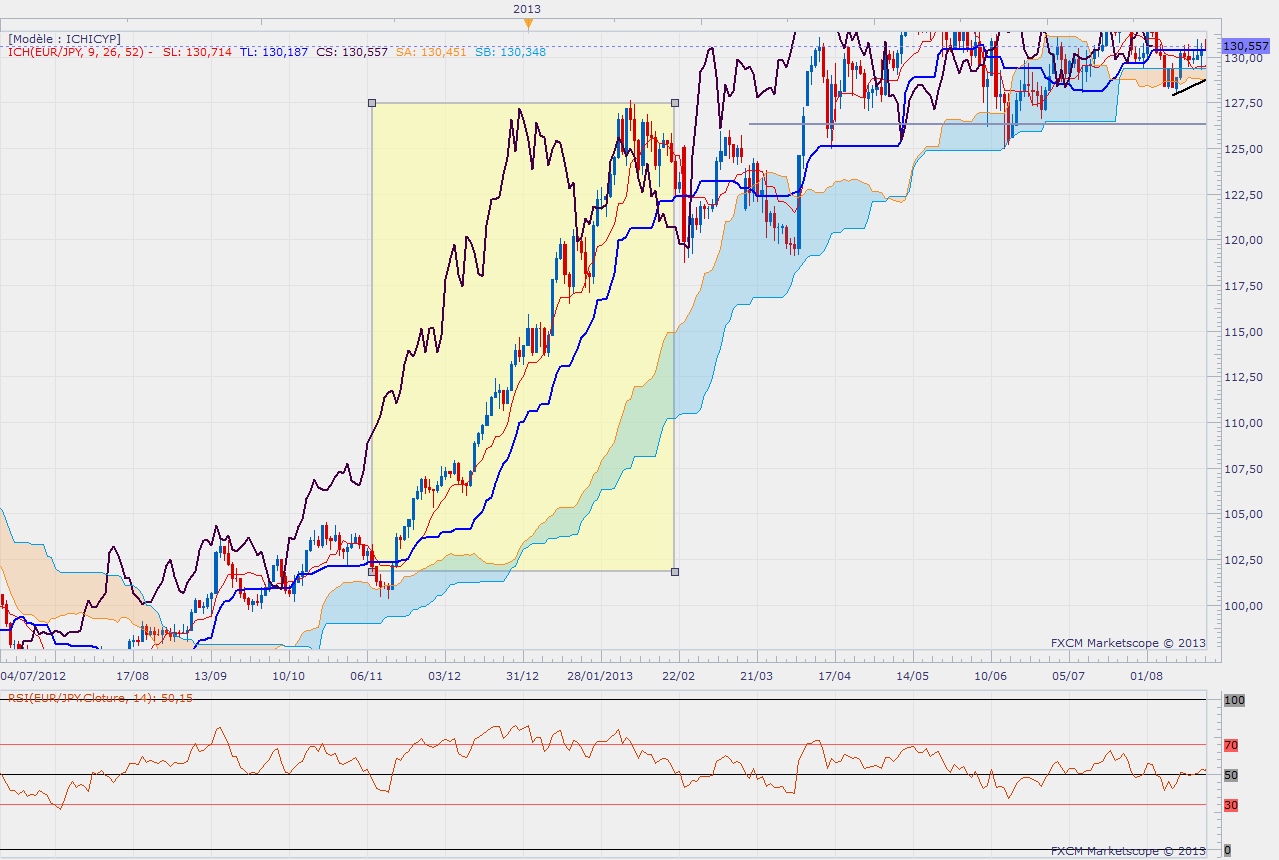Select the short black trendline near August
Viewport: 1279px width, 860px height.
pyautogui.click(x=1190, y=87)
